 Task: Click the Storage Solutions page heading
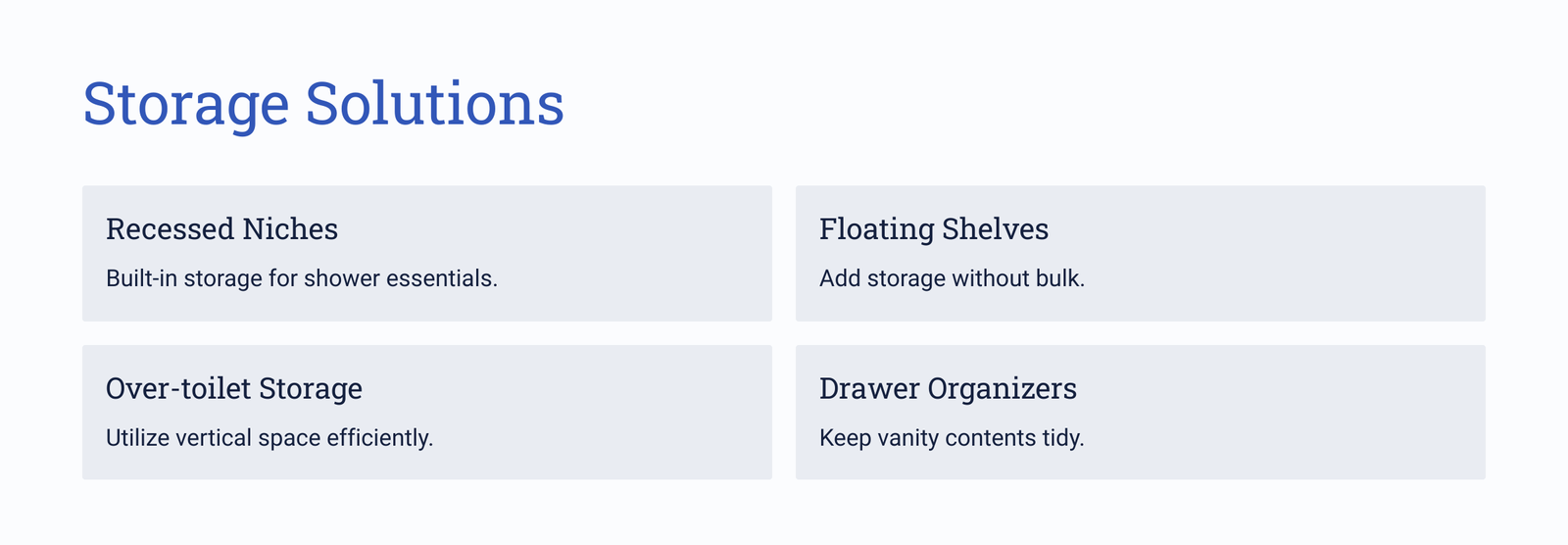[x=323, y=104]
